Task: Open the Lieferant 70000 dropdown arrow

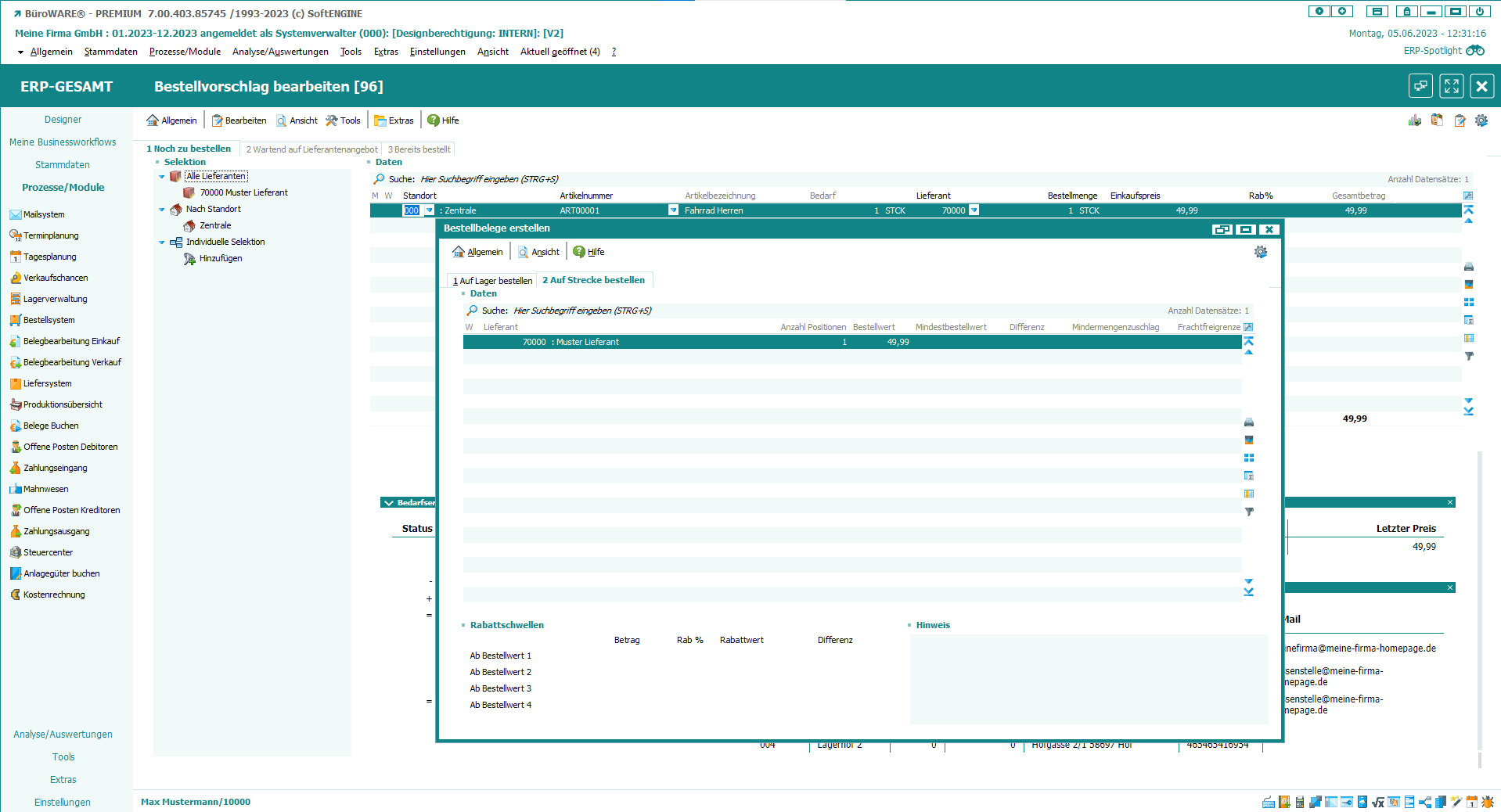Action: click(x=974, y=210)
